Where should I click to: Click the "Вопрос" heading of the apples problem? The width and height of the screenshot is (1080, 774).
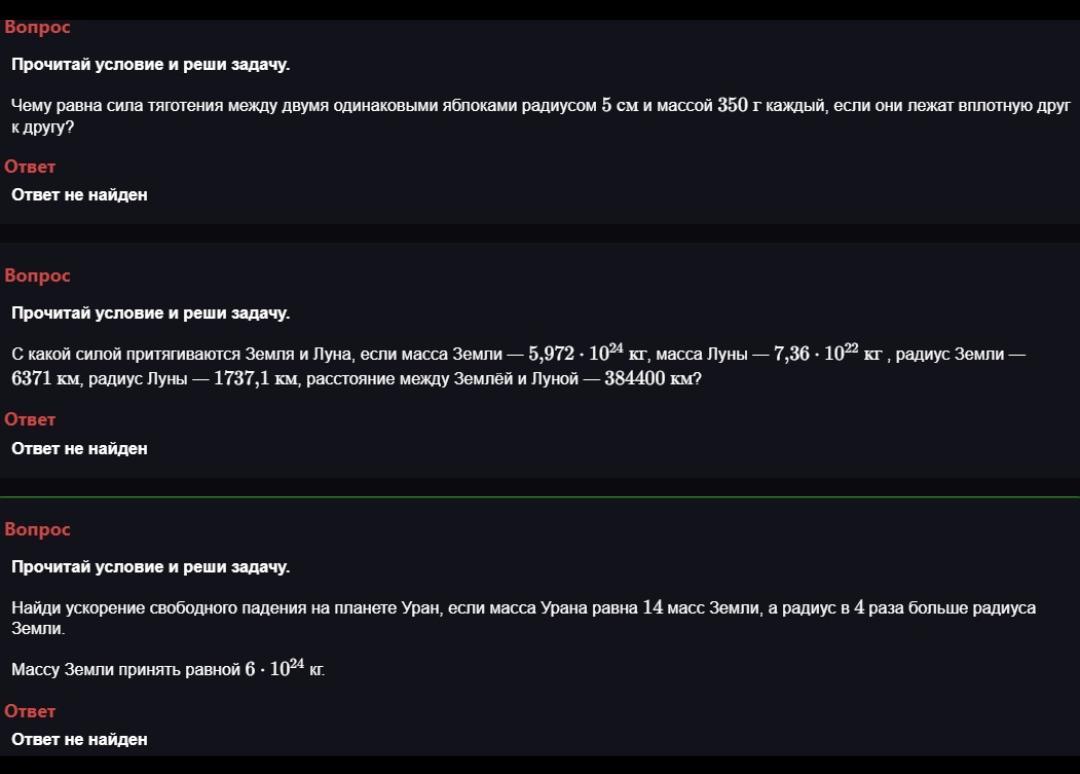coord(37,28)
